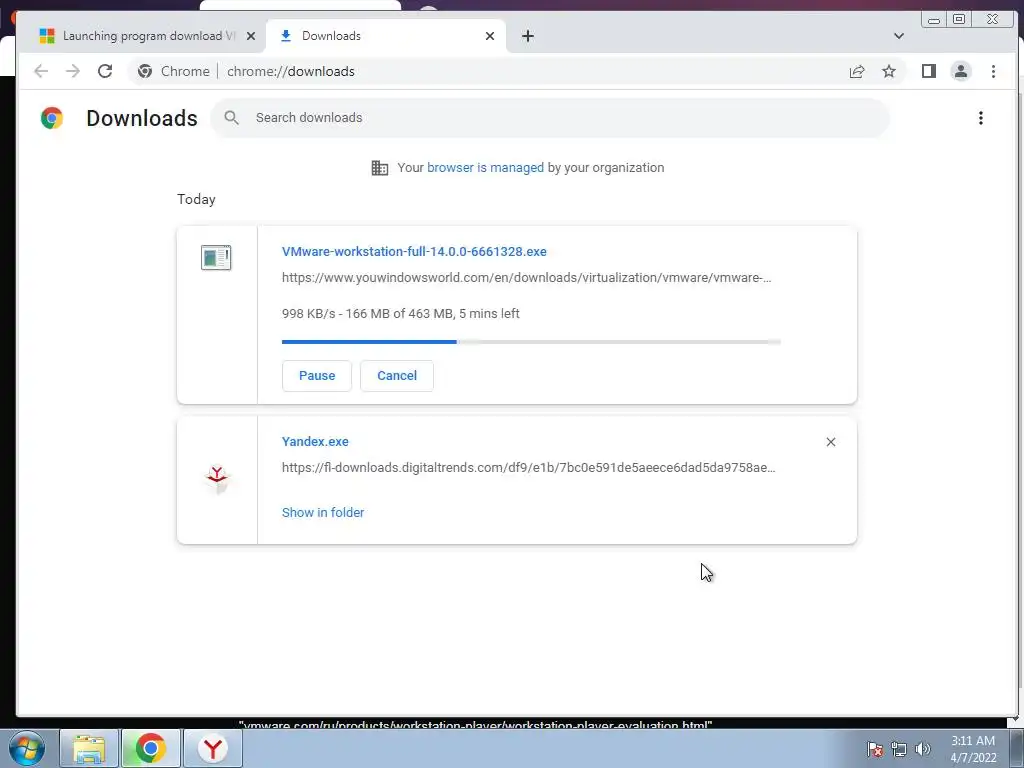
Task: Open Chrome's three-dot main menu
Action: [993, 71]
